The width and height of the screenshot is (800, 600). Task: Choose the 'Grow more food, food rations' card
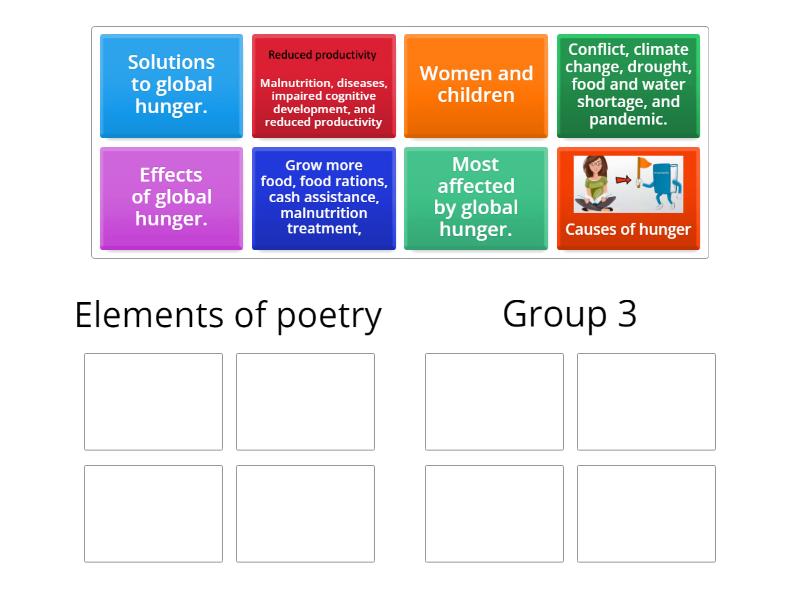pyautogui.click(x=324, y=198)
